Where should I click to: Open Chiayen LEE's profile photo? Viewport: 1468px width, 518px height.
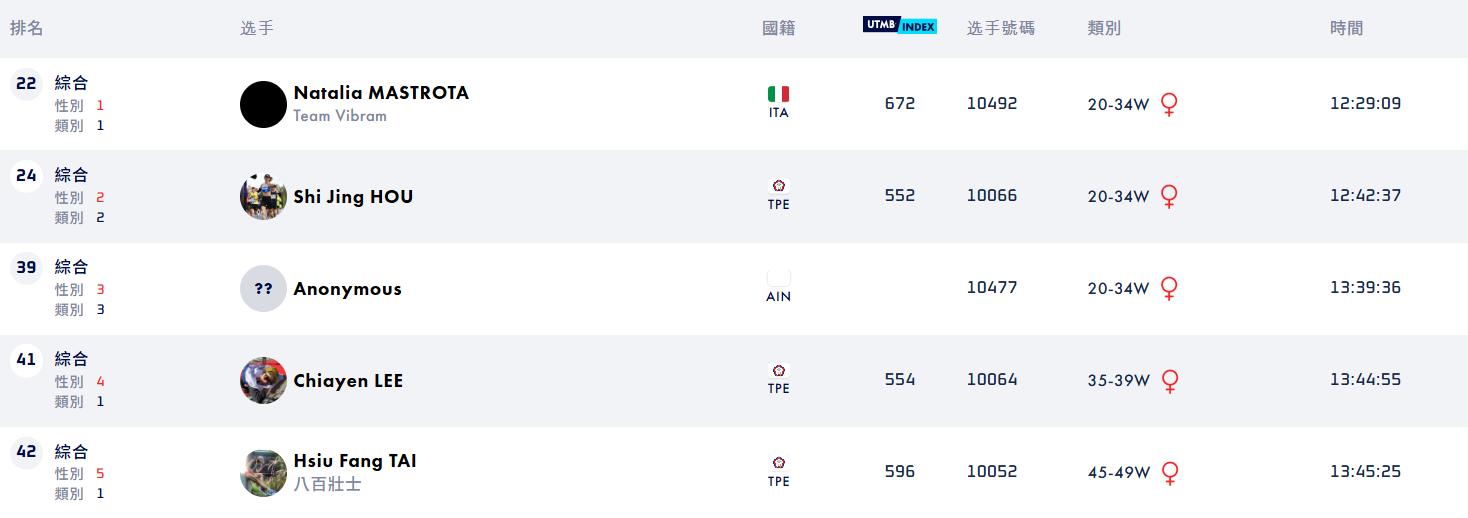coord(263,381)
